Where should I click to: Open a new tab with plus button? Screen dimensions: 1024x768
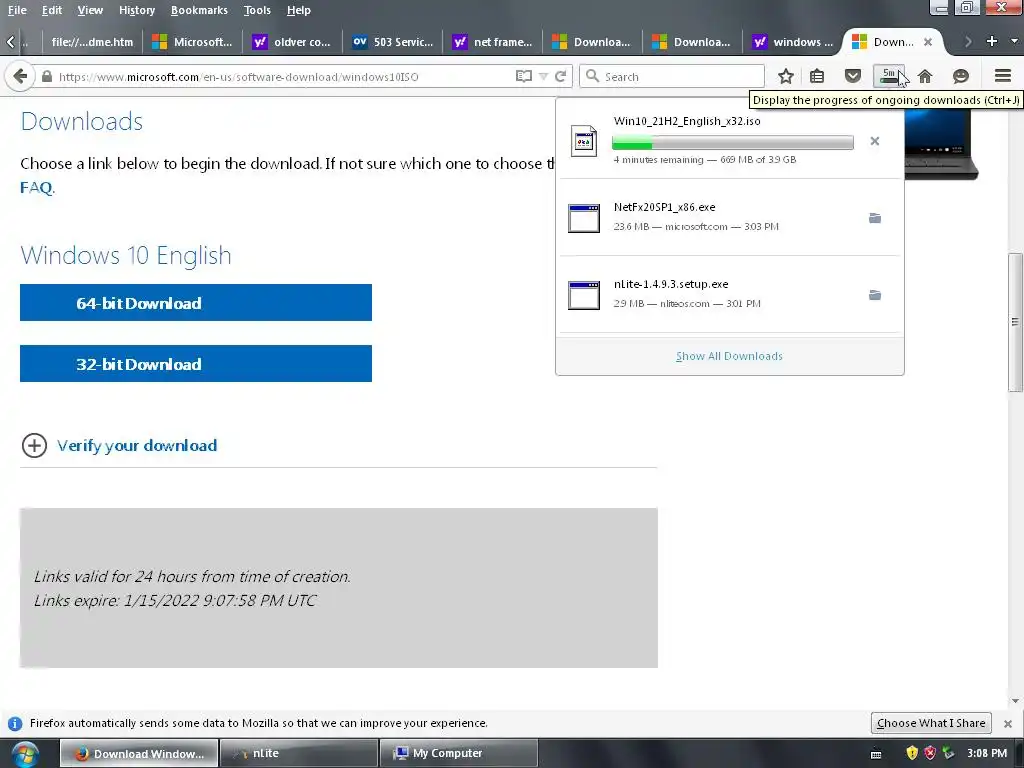pos(991,41)
